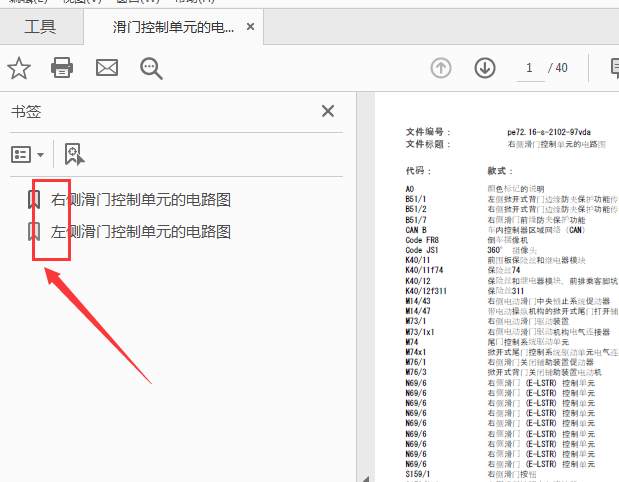This screenshot has height=482, width=619.
Task: Click the code entry Code JS1
Action: point(422,250)
